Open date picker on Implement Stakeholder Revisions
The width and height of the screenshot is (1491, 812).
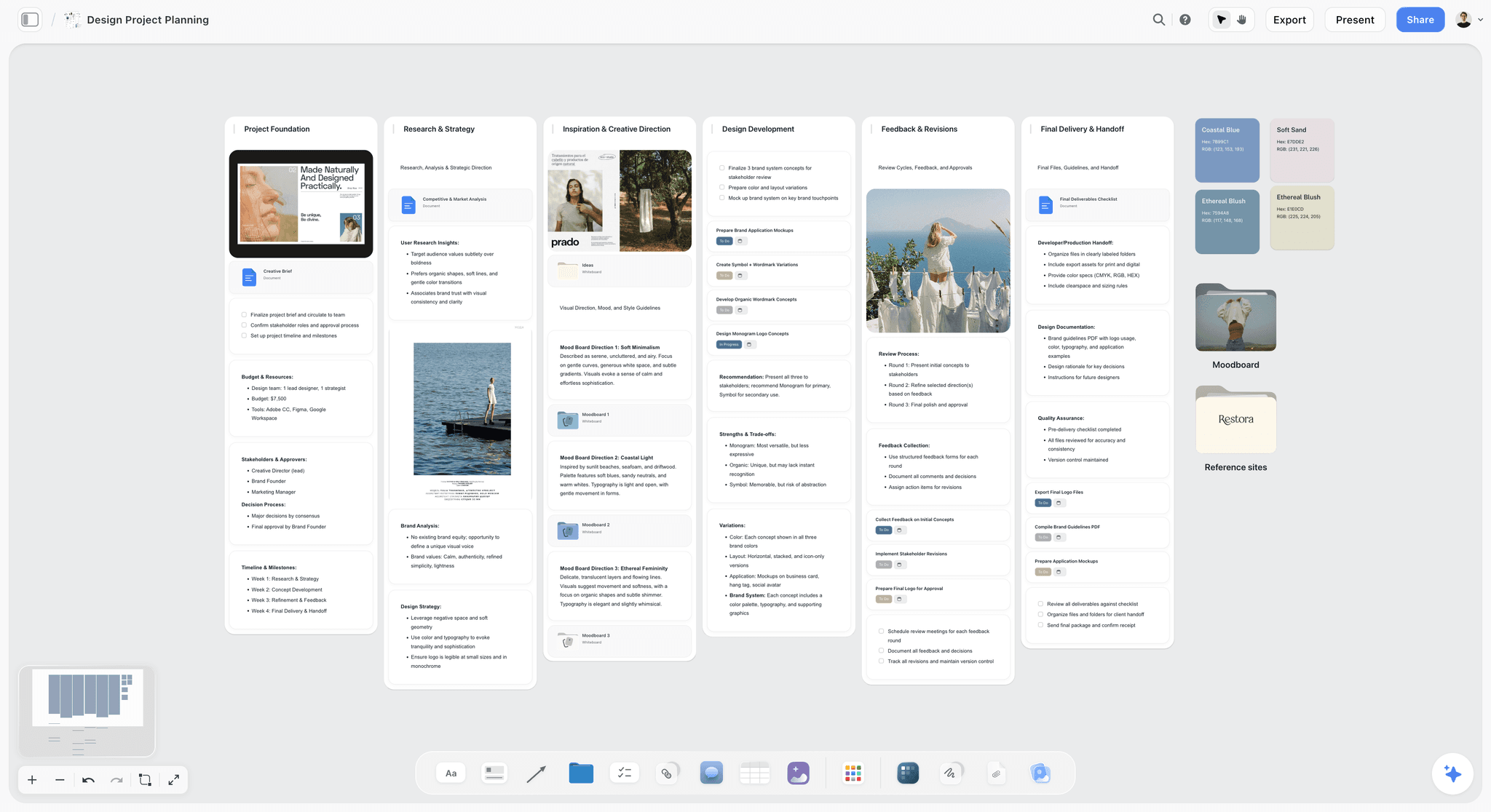pyautogui.click(x=900, y=565)
